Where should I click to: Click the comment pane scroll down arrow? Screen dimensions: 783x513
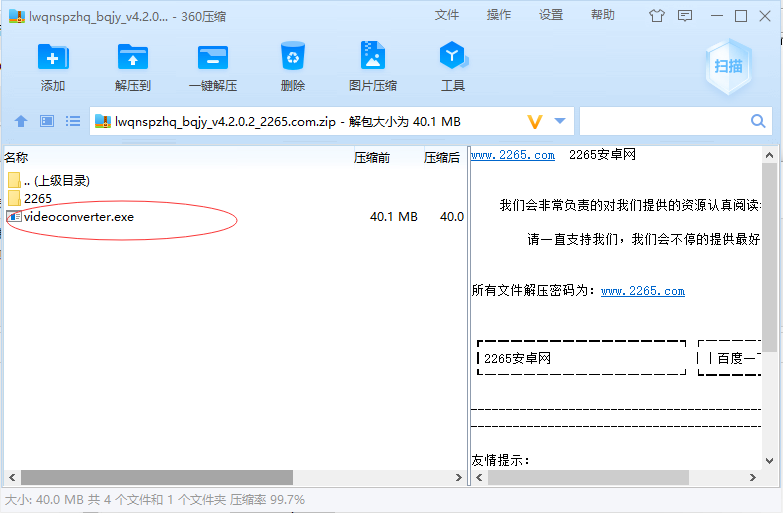(x=770, y=461)
